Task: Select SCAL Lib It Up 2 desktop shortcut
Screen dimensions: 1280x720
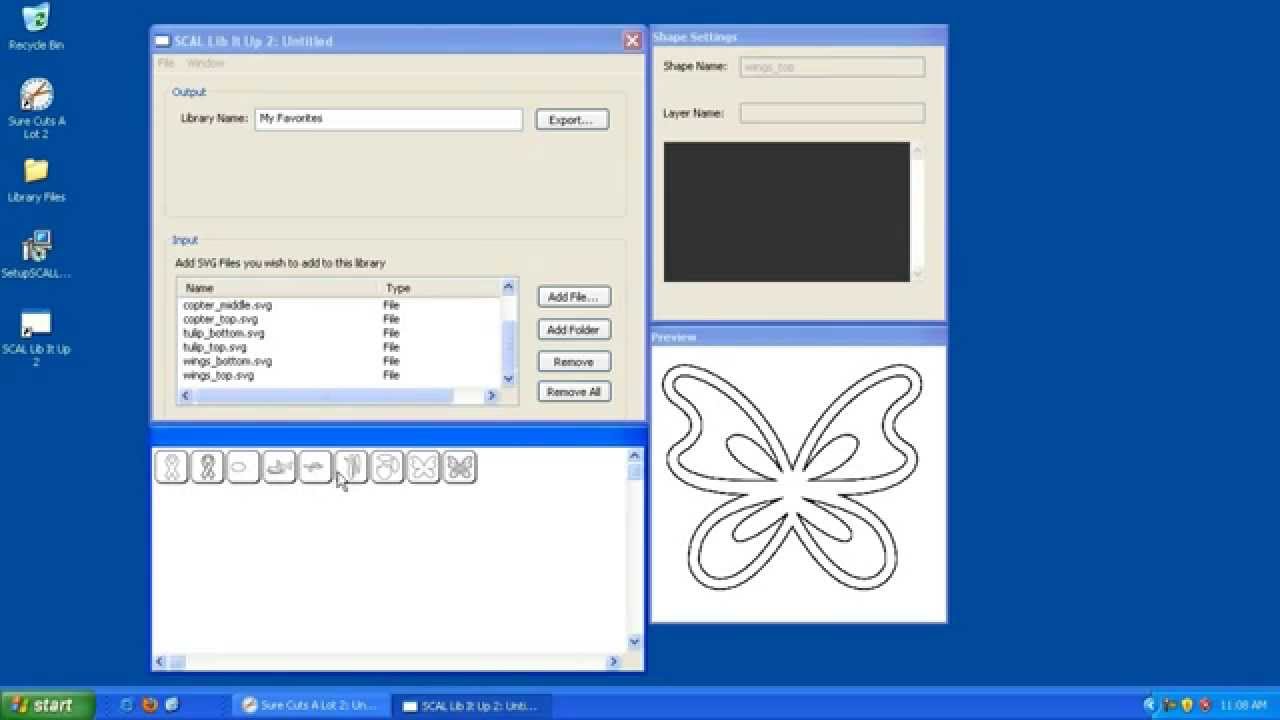Action: [x=36, y=338]
